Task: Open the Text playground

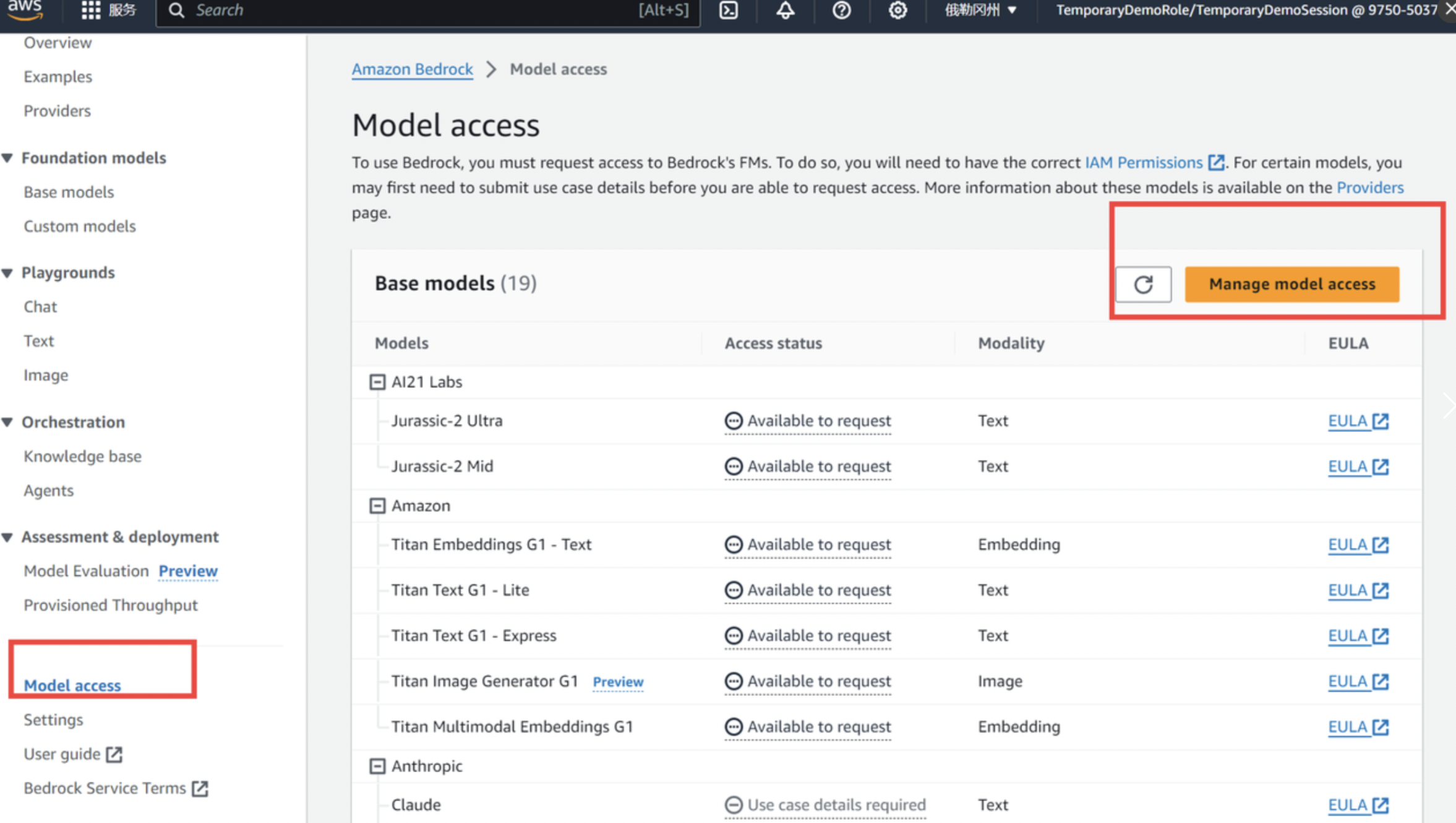Action: pyautogui.click(x=38, y=341)
